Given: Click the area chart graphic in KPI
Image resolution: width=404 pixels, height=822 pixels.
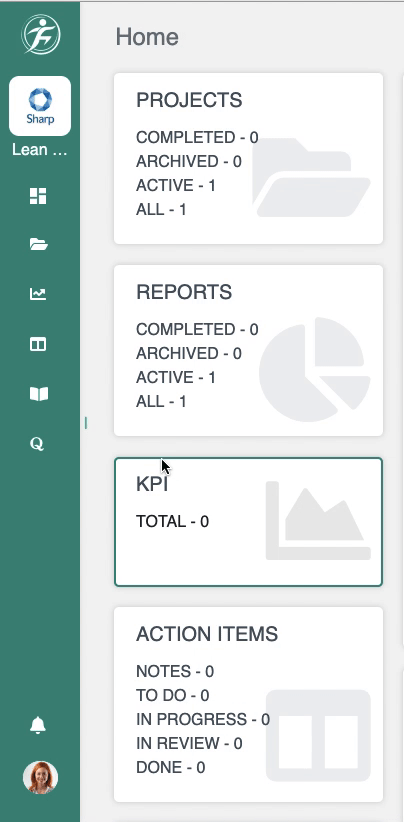Looking at the screenshot, I should coord(319,521).
